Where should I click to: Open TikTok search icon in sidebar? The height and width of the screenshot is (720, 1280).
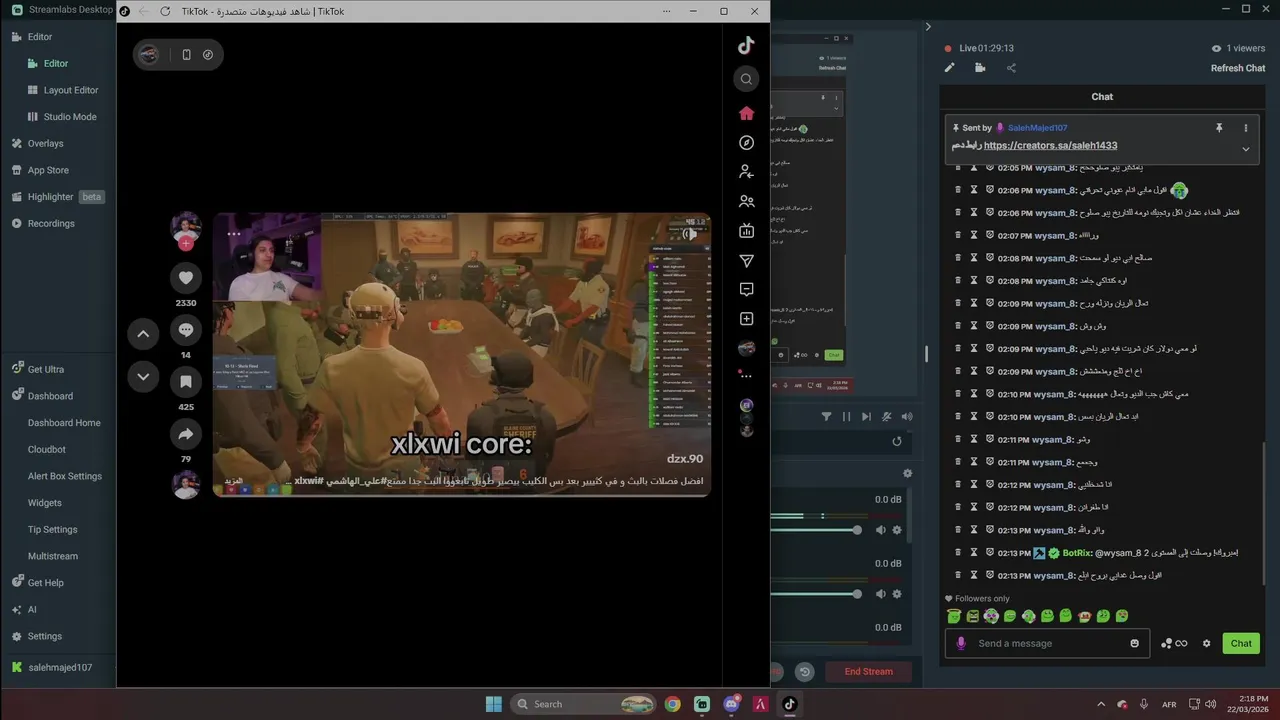coord(746,79)
